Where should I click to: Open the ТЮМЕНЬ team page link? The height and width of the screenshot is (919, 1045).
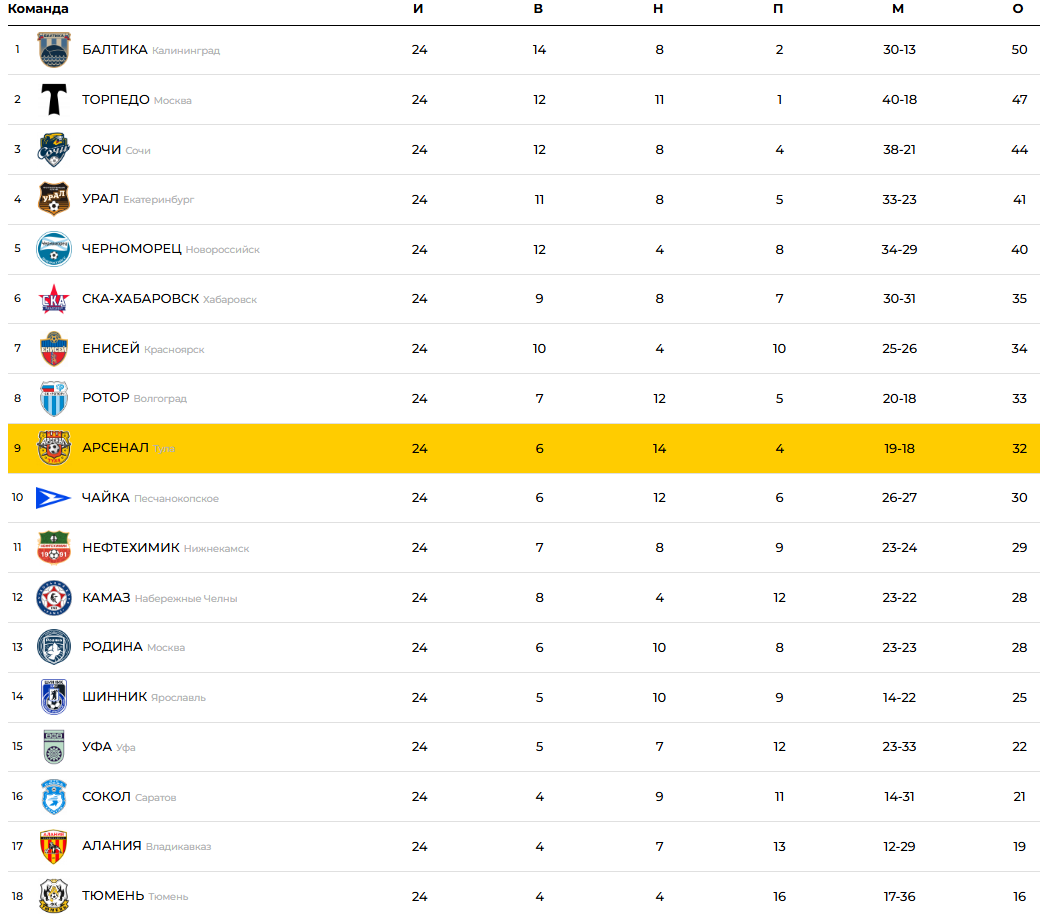113,896
